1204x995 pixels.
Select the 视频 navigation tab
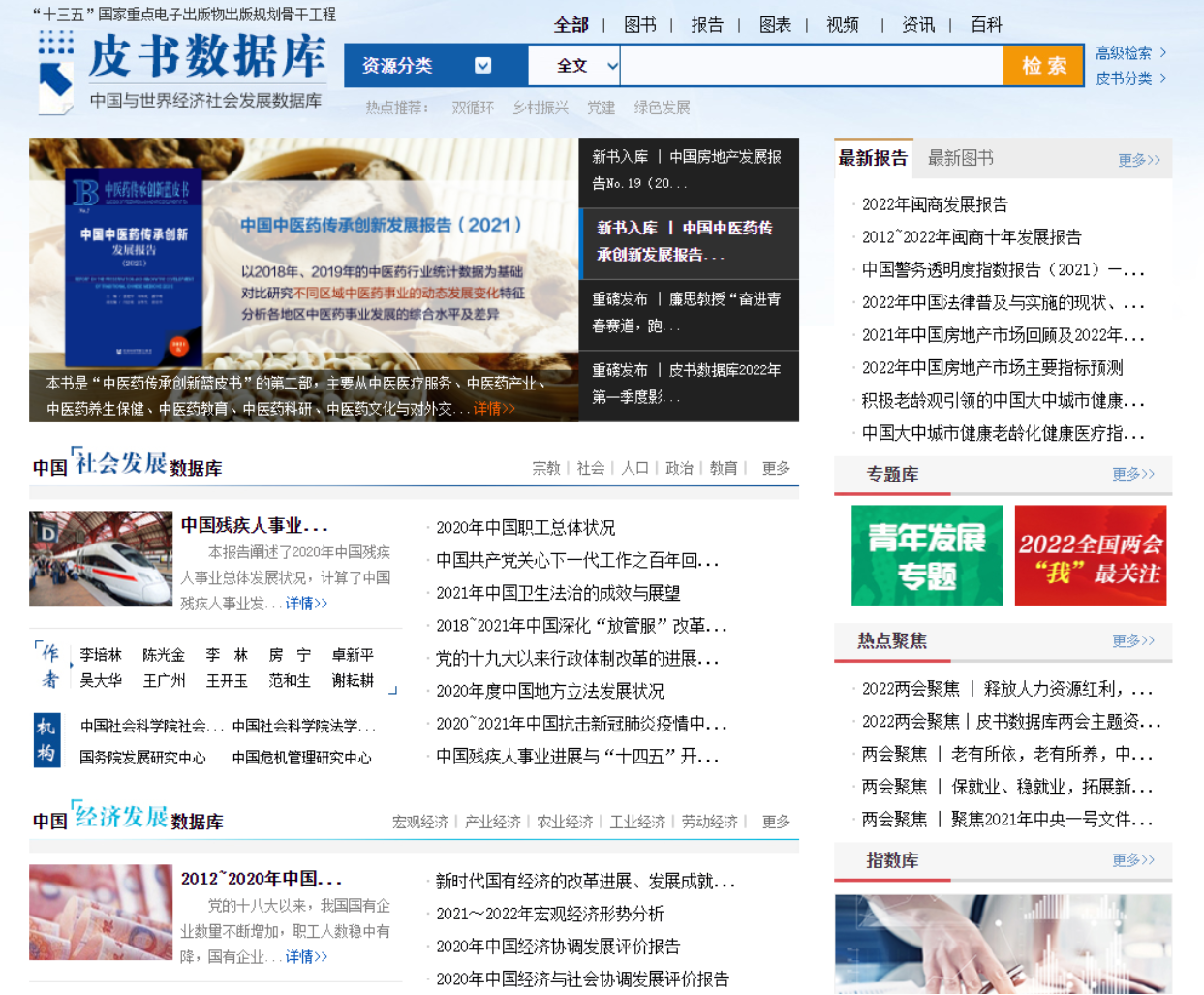[842, 25]
